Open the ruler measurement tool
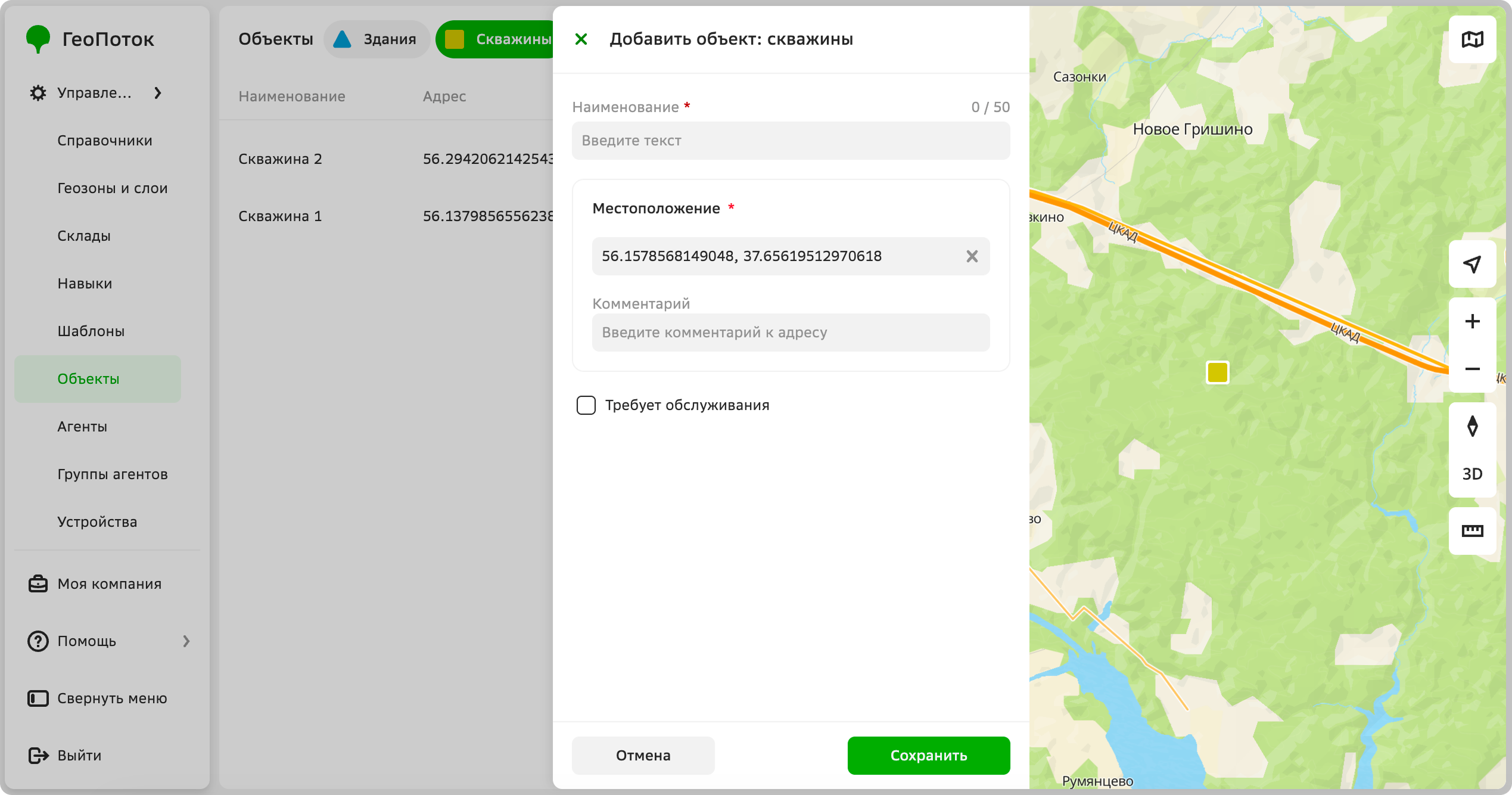 point(1472,531)
